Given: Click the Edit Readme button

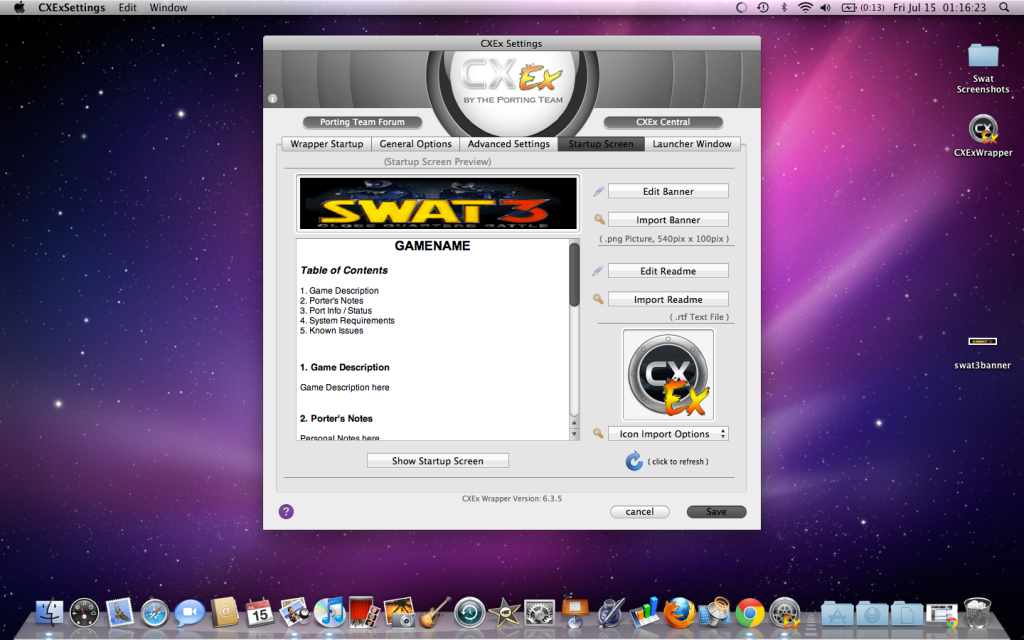Looking at the screenshot, I should 668,271.
